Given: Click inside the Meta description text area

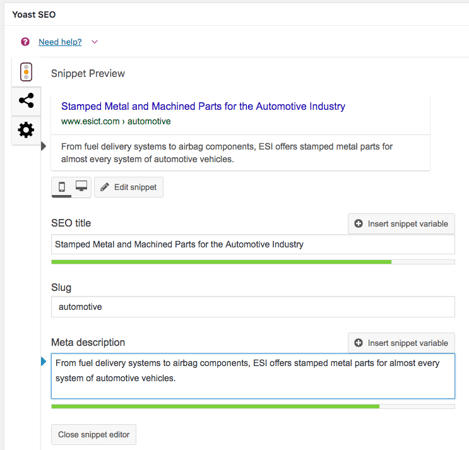Looking at the screenshot, I should (253, 376).
